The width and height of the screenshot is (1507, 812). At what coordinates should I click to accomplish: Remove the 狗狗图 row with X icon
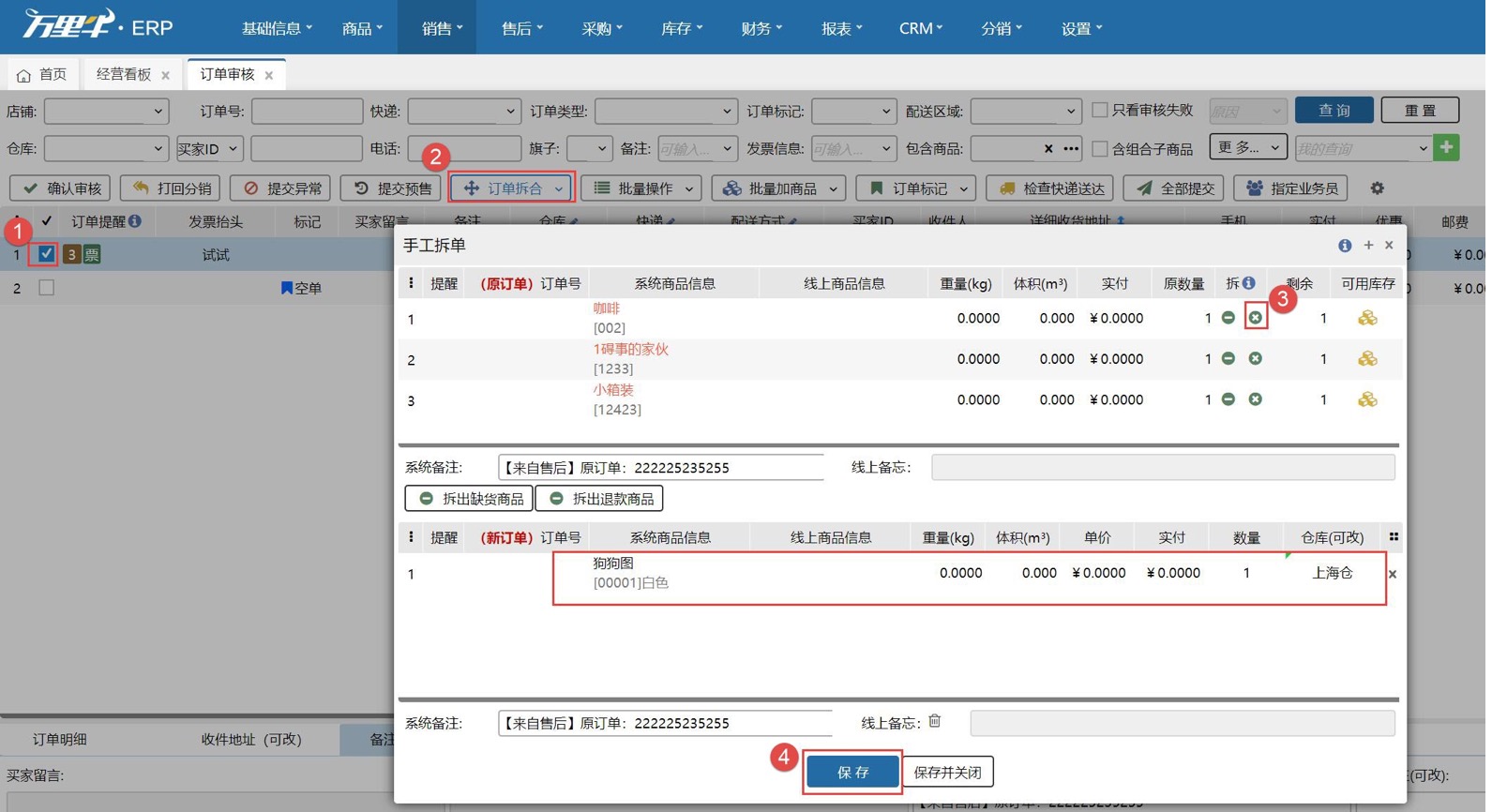click(1392, 574)
